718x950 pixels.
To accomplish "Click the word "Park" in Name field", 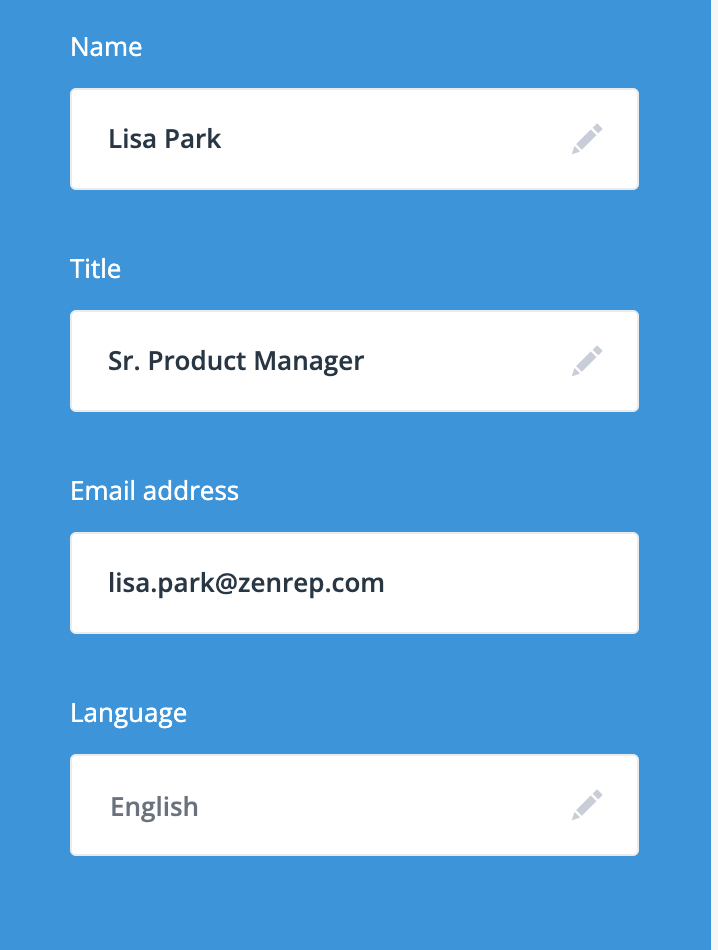I will [x=193, y=139].
